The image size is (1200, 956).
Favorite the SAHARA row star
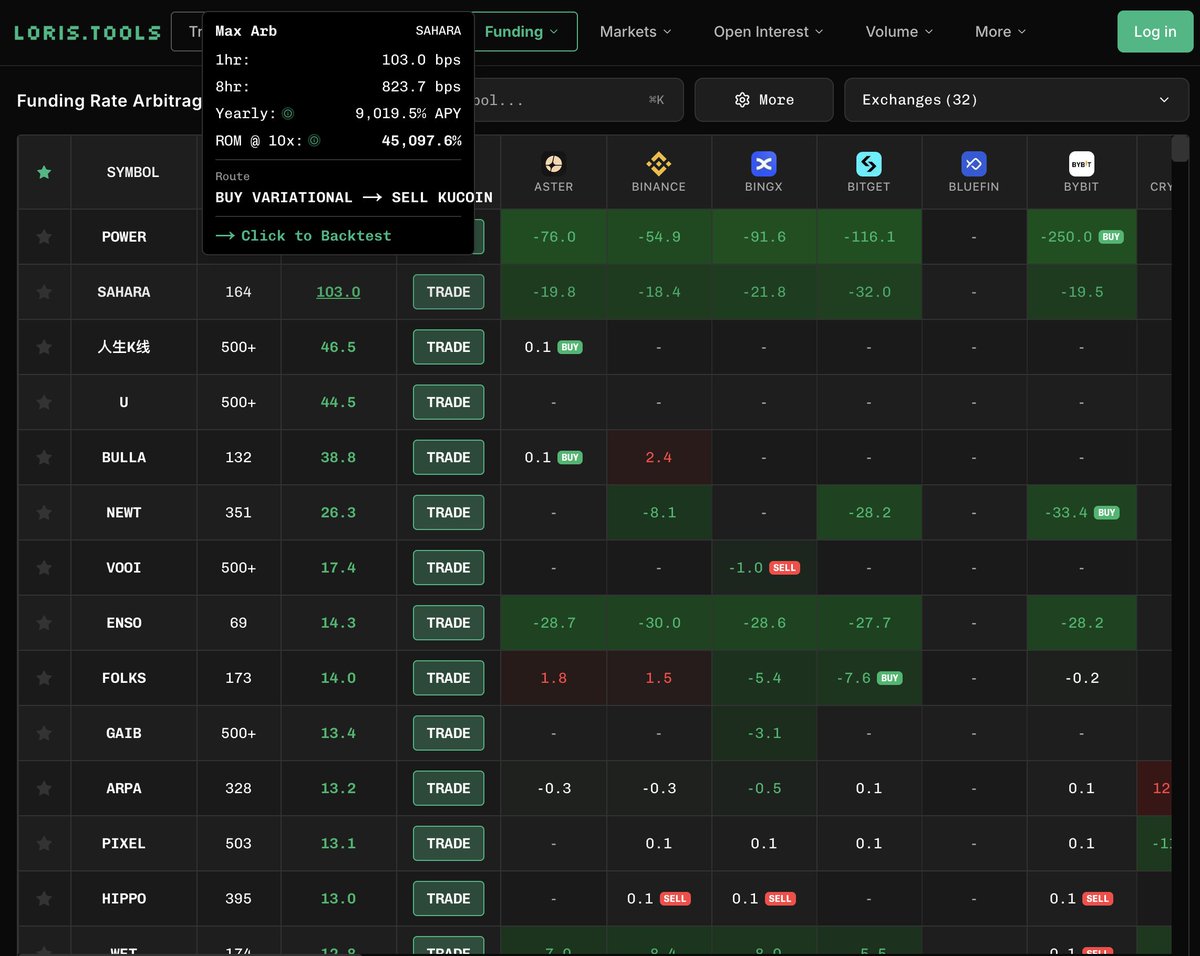44,292
